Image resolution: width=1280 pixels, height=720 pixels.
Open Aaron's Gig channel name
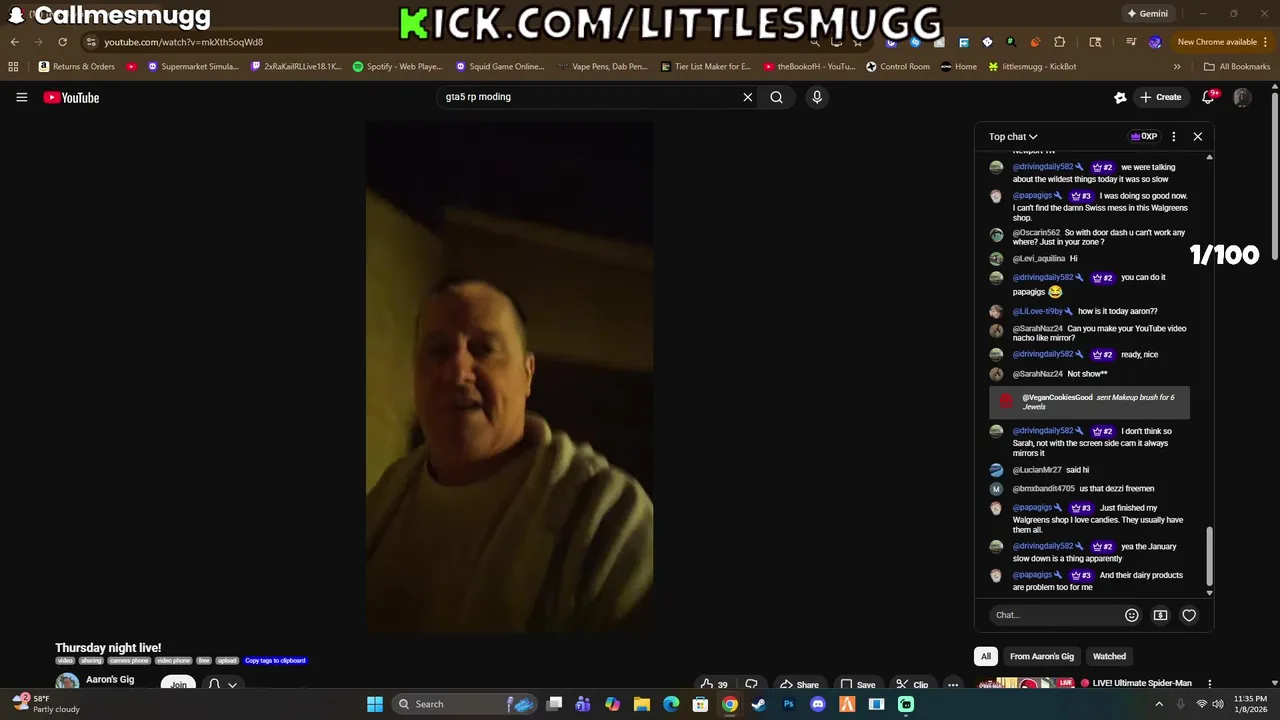110,680
